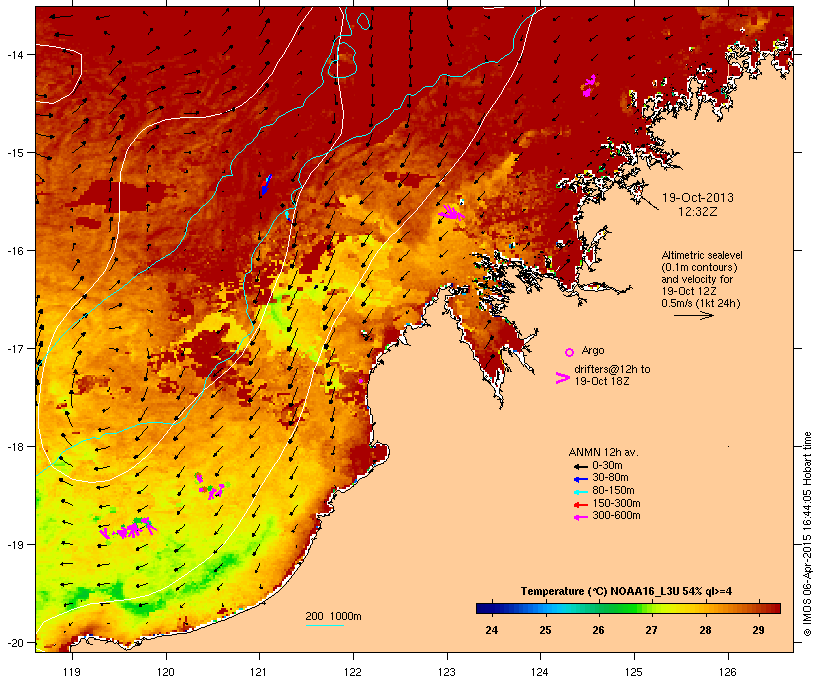Screen dimensions: 820x680
Task: Click the magenta 300-600m legend arrow
Action: pyautogui.click(x=580, y=517)
